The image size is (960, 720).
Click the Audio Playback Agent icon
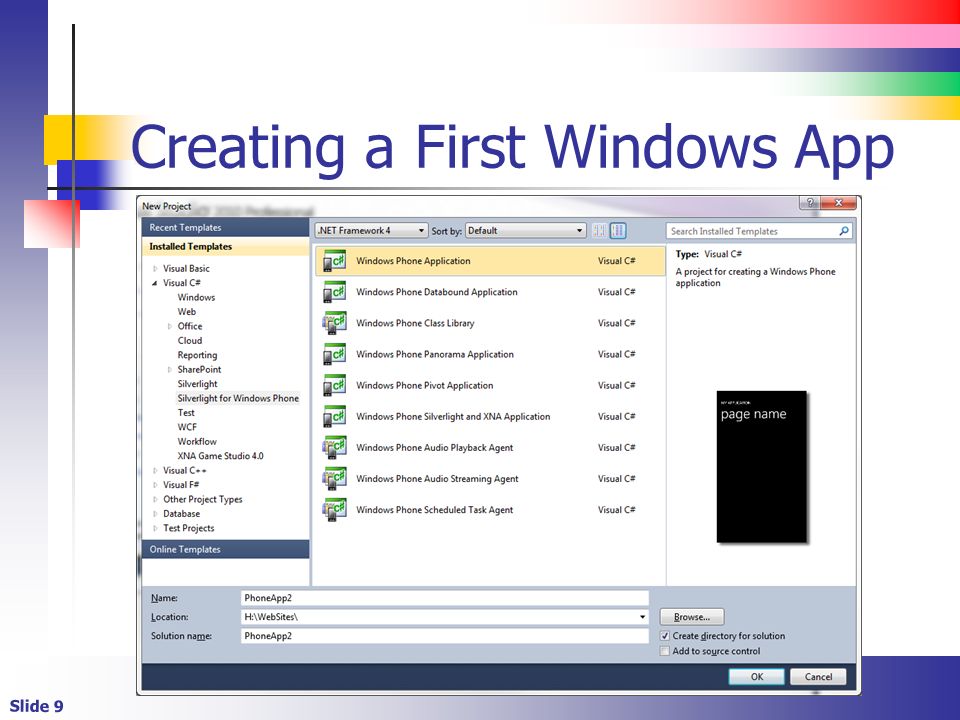click(335, 448)
